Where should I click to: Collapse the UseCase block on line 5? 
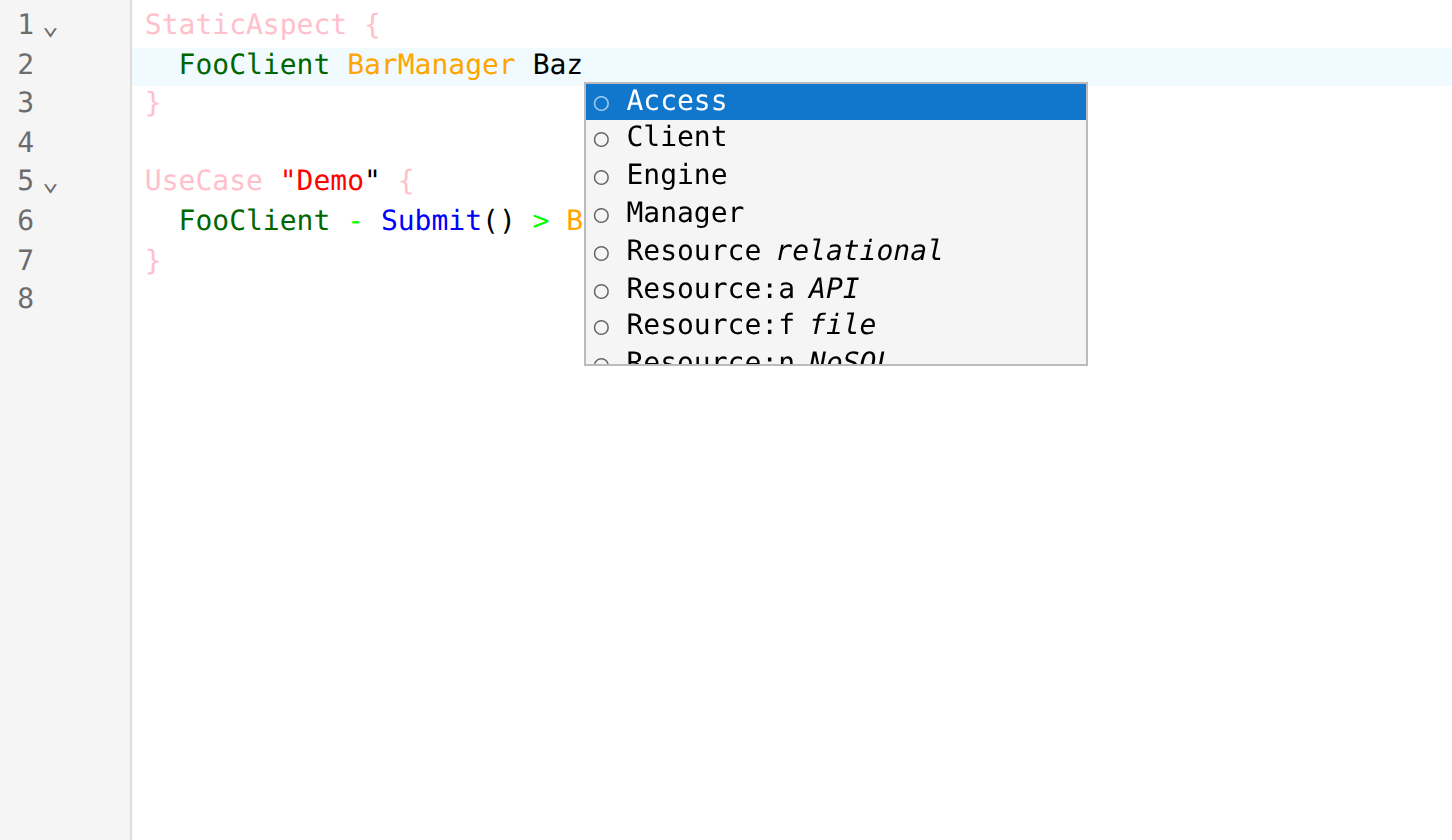tap(51, 187)
